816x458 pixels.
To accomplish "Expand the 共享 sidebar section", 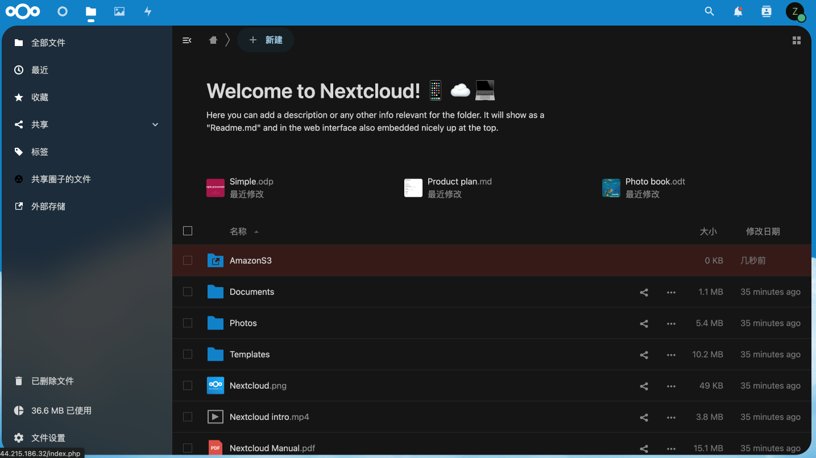I will [155, 124].
